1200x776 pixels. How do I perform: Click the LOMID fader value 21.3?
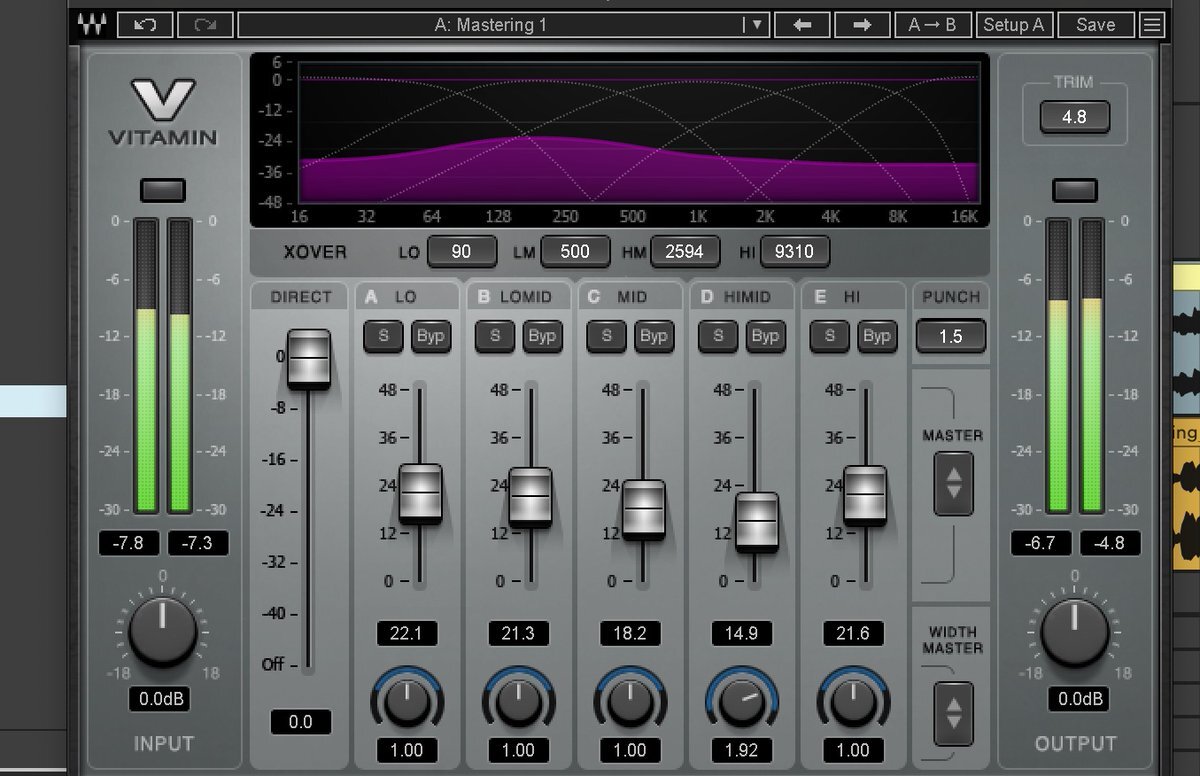coord(518,633)
